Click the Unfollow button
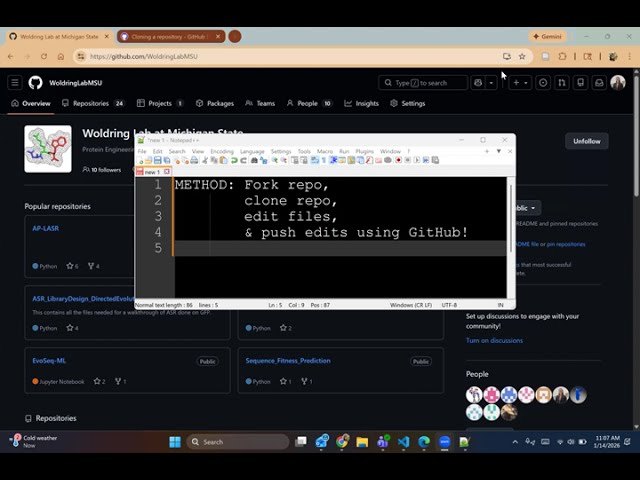Image resolution: width=640 pixels, height=480 pixels. (587, 141)
